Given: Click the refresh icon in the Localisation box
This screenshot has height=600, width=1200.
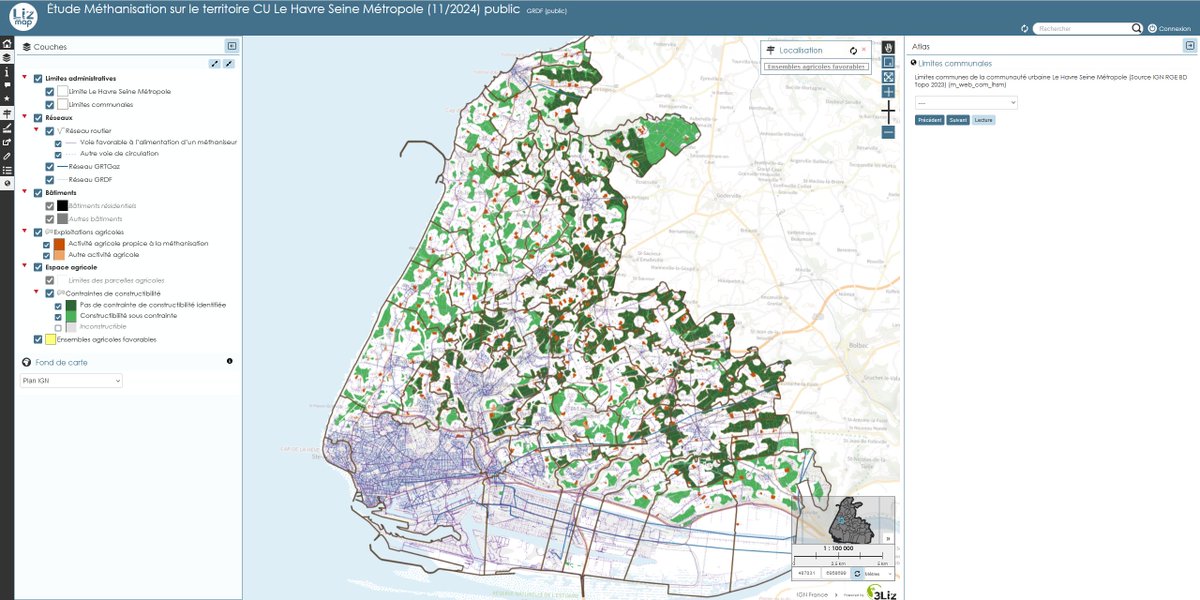Looking at the screenshot, I should (851, 49).
